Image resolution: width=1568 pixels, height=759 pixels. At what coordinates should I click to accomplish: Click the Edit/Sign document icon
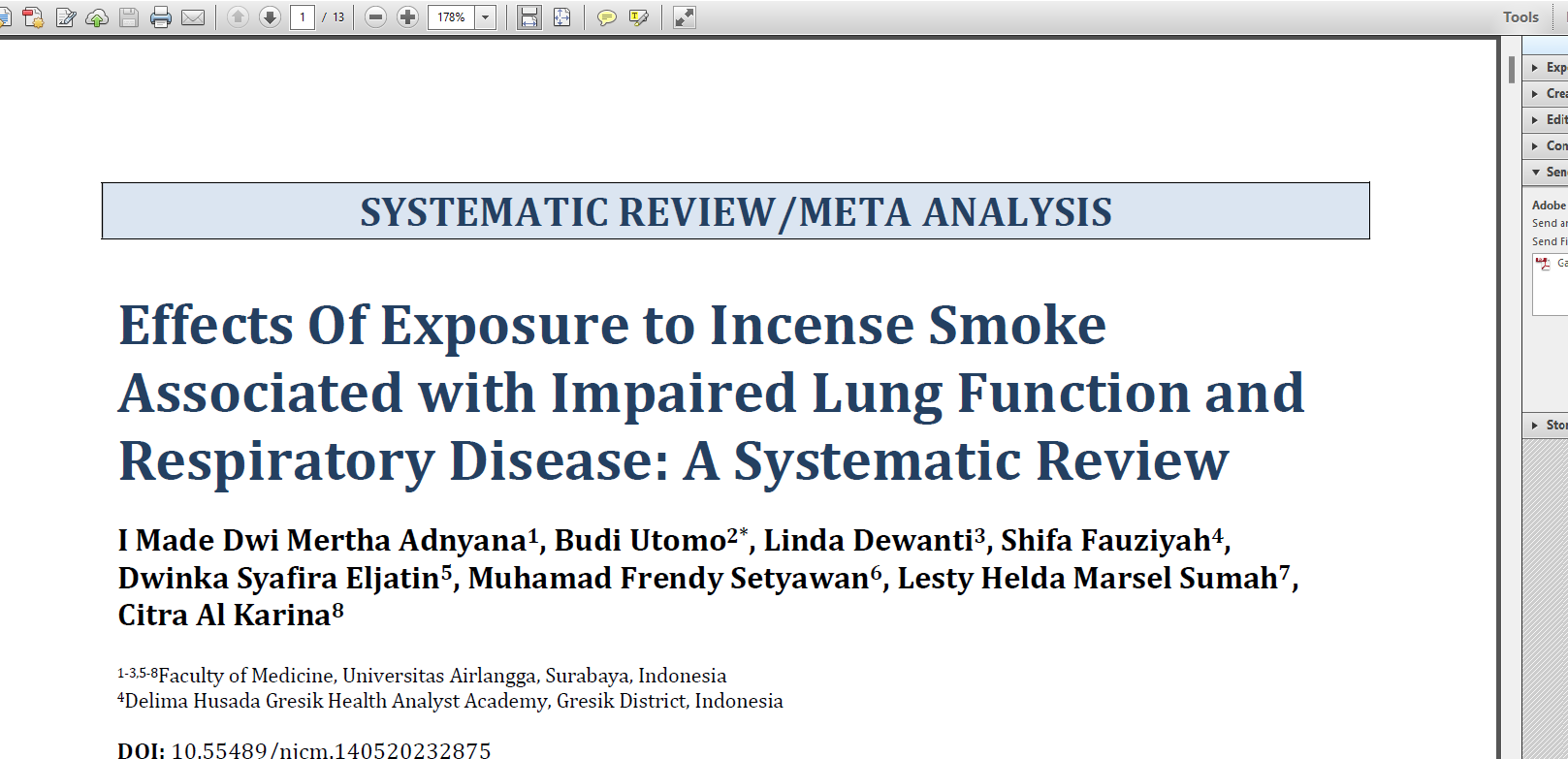click(66, 17)
